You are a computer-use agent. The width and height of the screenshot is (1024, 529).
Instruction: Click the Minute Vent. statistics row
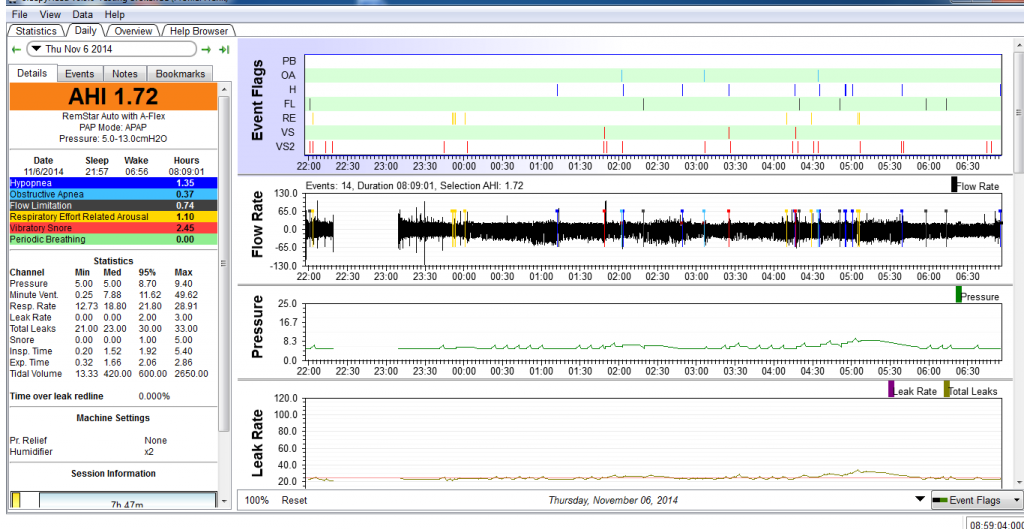pyautogui.click(x=111, y=295)
